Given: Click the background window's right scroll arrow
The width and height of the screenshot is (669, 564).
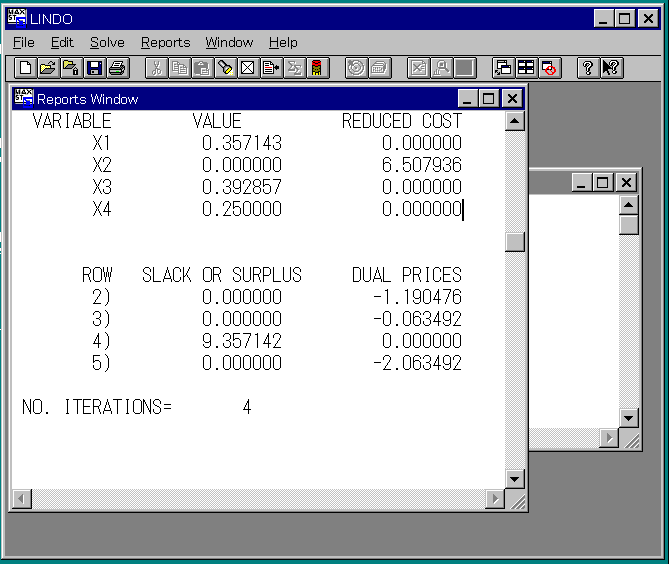Looking at the screenshot, I should click(609, 438).
